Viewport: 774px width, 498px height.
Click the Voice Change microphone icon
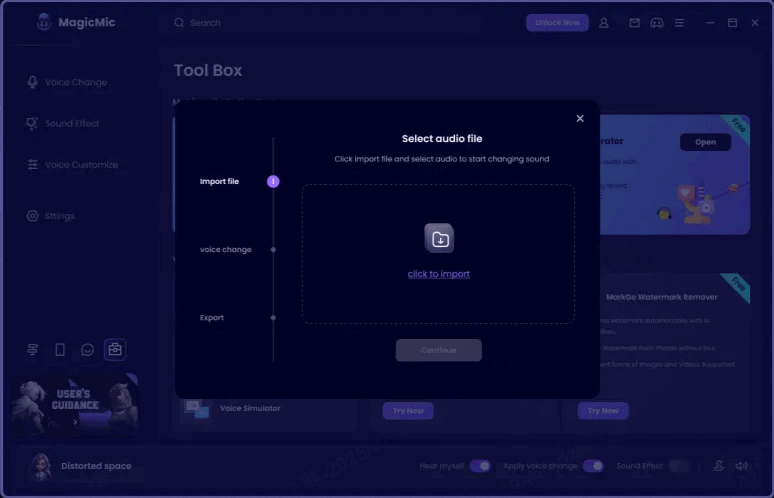click(x=33, y=82)
